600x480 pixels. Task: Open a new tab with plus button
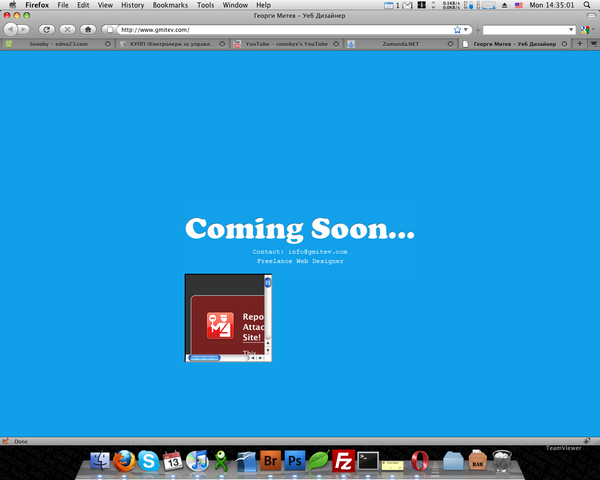point(580,44)
